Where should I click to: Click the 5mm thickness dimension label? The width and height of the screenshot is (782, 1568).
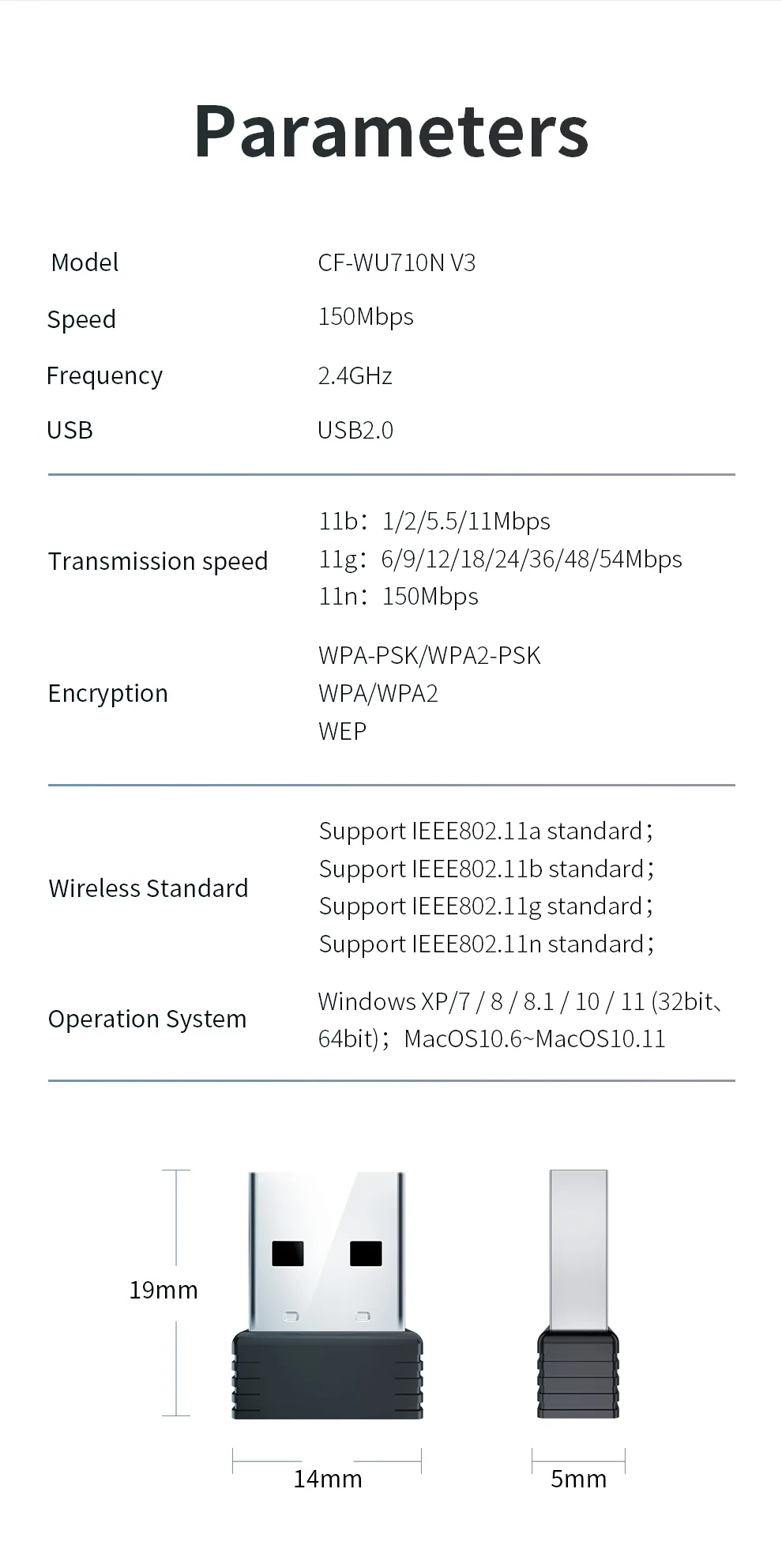[x=578, y=1479]
